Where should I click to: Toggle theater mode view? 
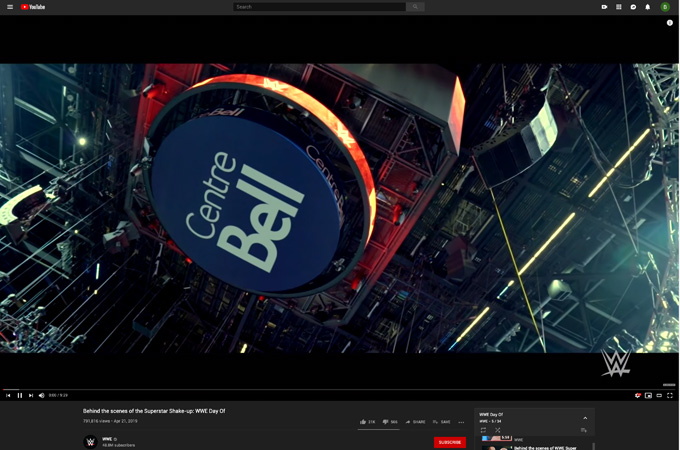[659, 395]
